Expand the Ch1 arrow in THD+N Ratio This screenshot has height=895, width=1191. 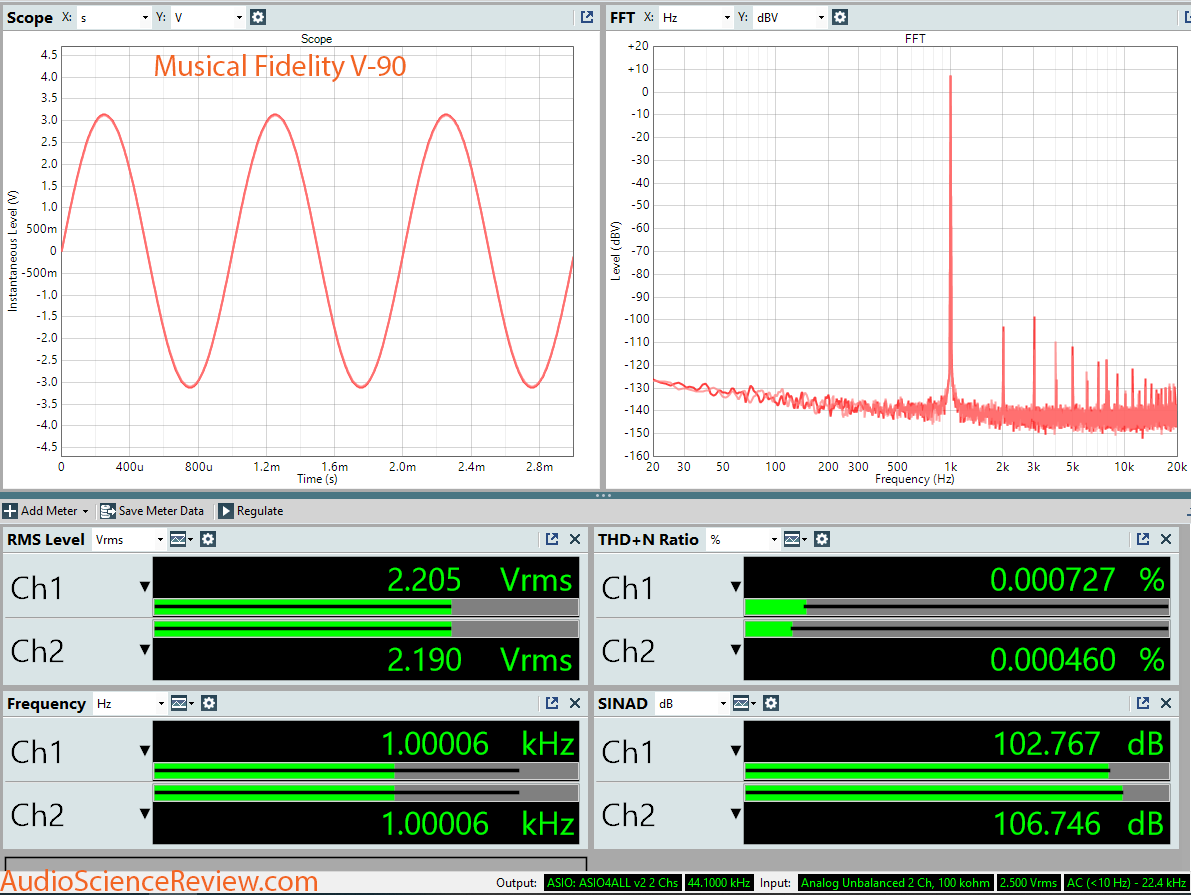735,587
